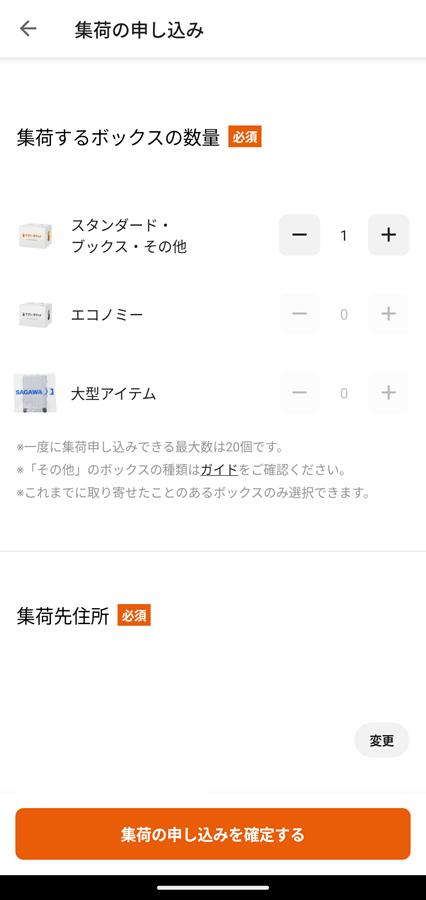
Task: Open the ガイド link
Action: (219, 470)
